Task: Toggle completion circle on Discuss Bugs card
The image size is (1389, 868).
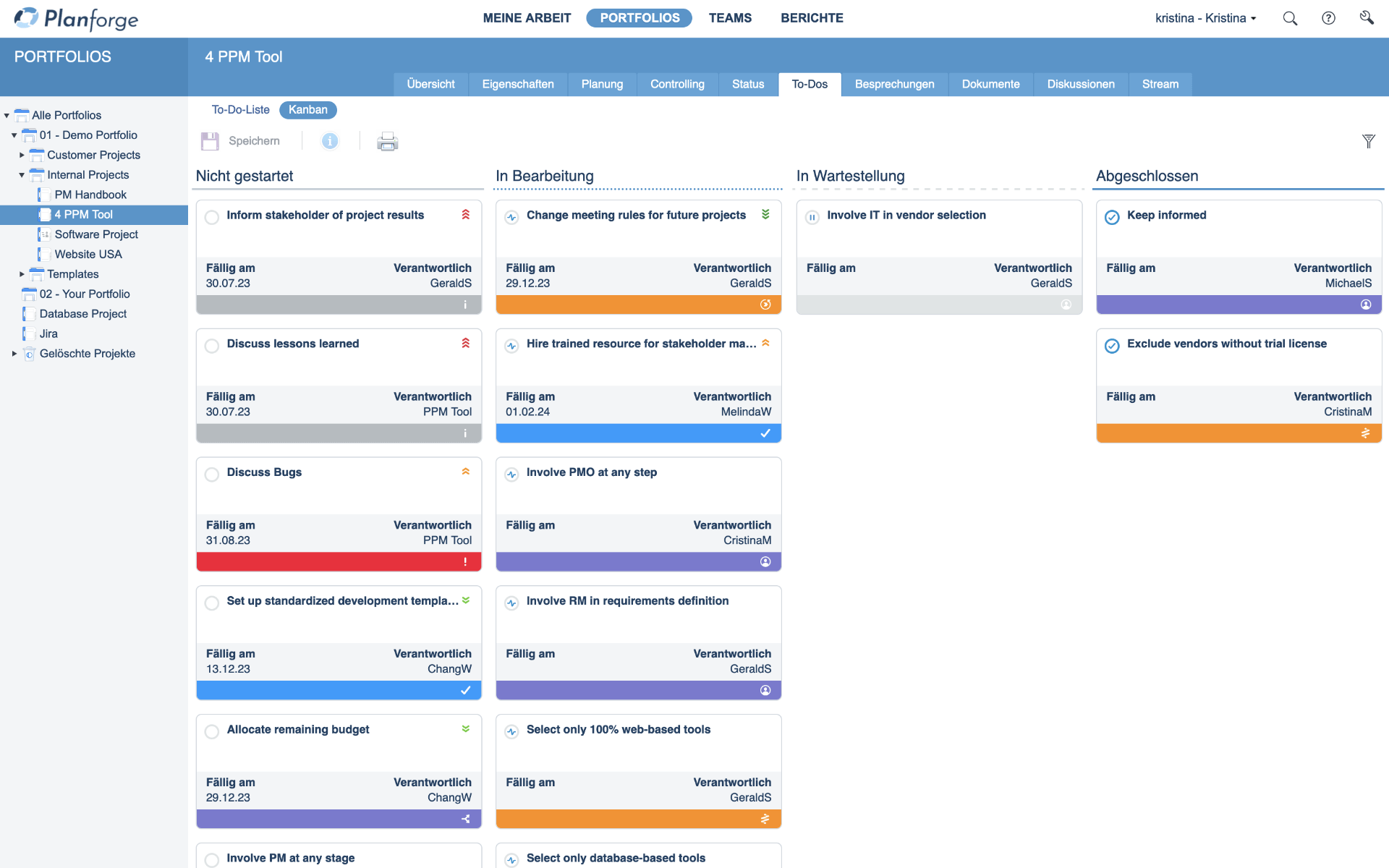Action: pyautogui.click(x=211, y=475)
